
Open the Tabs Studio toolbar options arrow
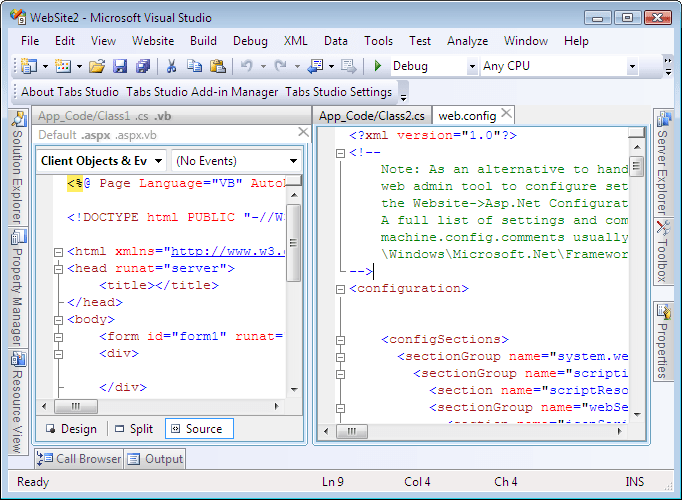click(403, 97)
